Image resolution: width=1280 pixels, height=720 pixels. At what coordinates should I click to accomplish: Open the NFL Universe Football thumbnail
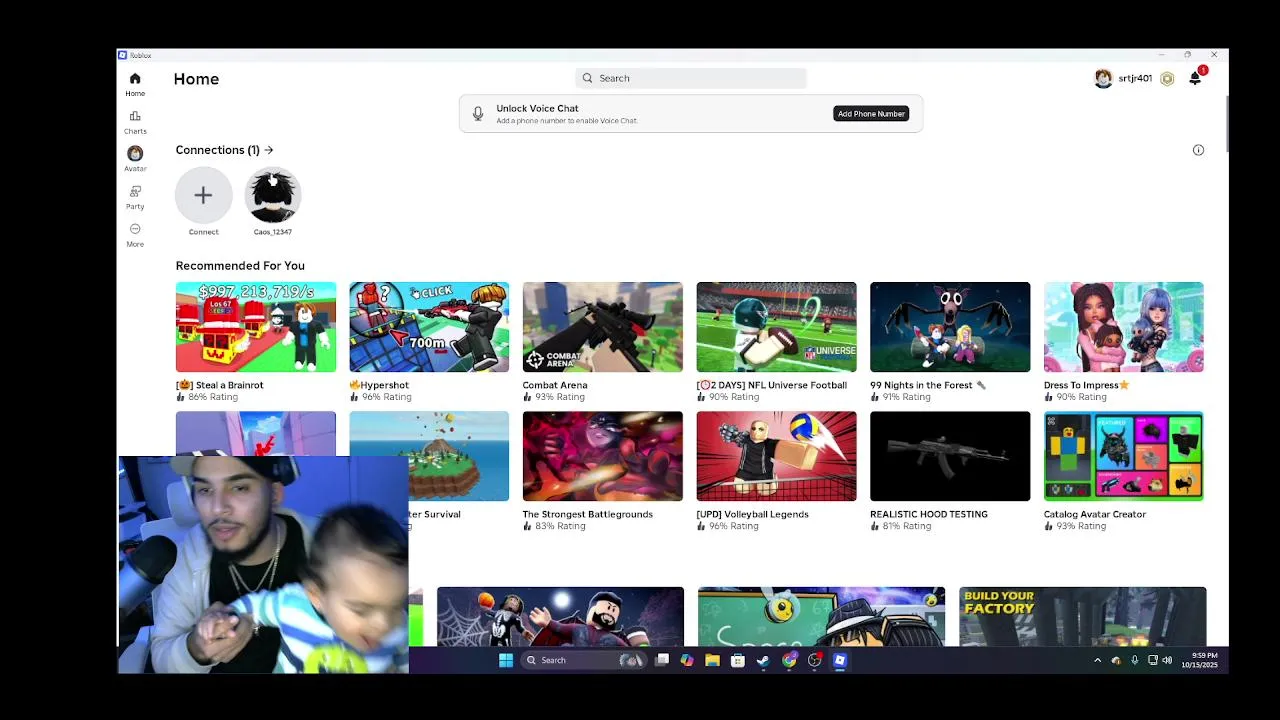[x=777, y=327]
